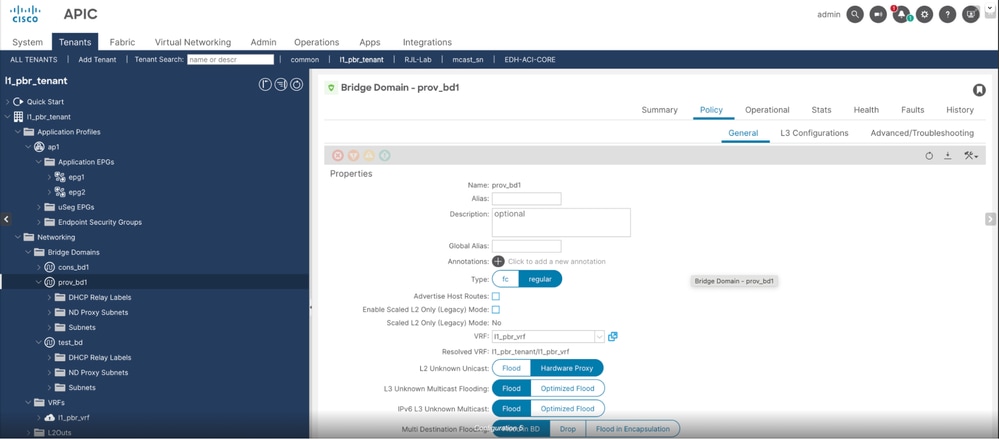
Task: Switch to the Operational tab
Action: (767, 110)
